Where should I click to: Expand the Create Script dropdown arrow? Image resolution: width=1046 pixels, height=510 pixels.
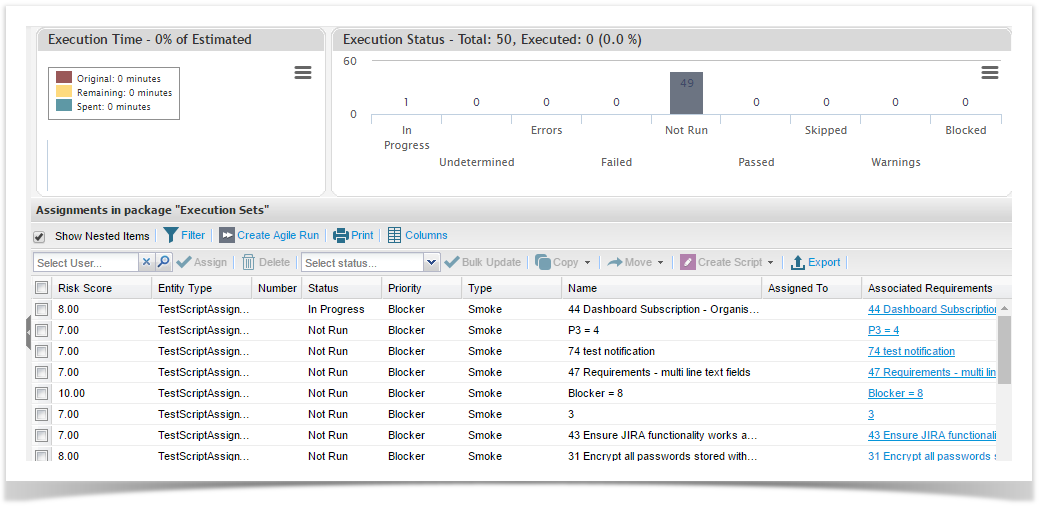pos(770,263)
